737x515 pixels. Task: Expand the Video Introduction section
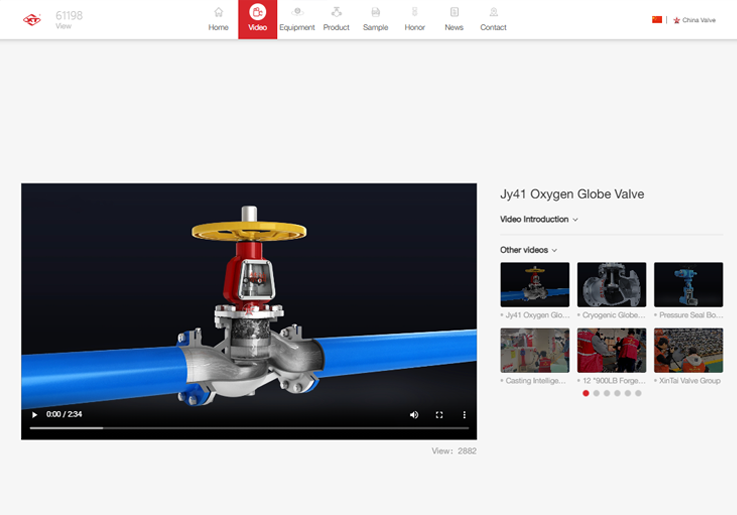(538, 219)
